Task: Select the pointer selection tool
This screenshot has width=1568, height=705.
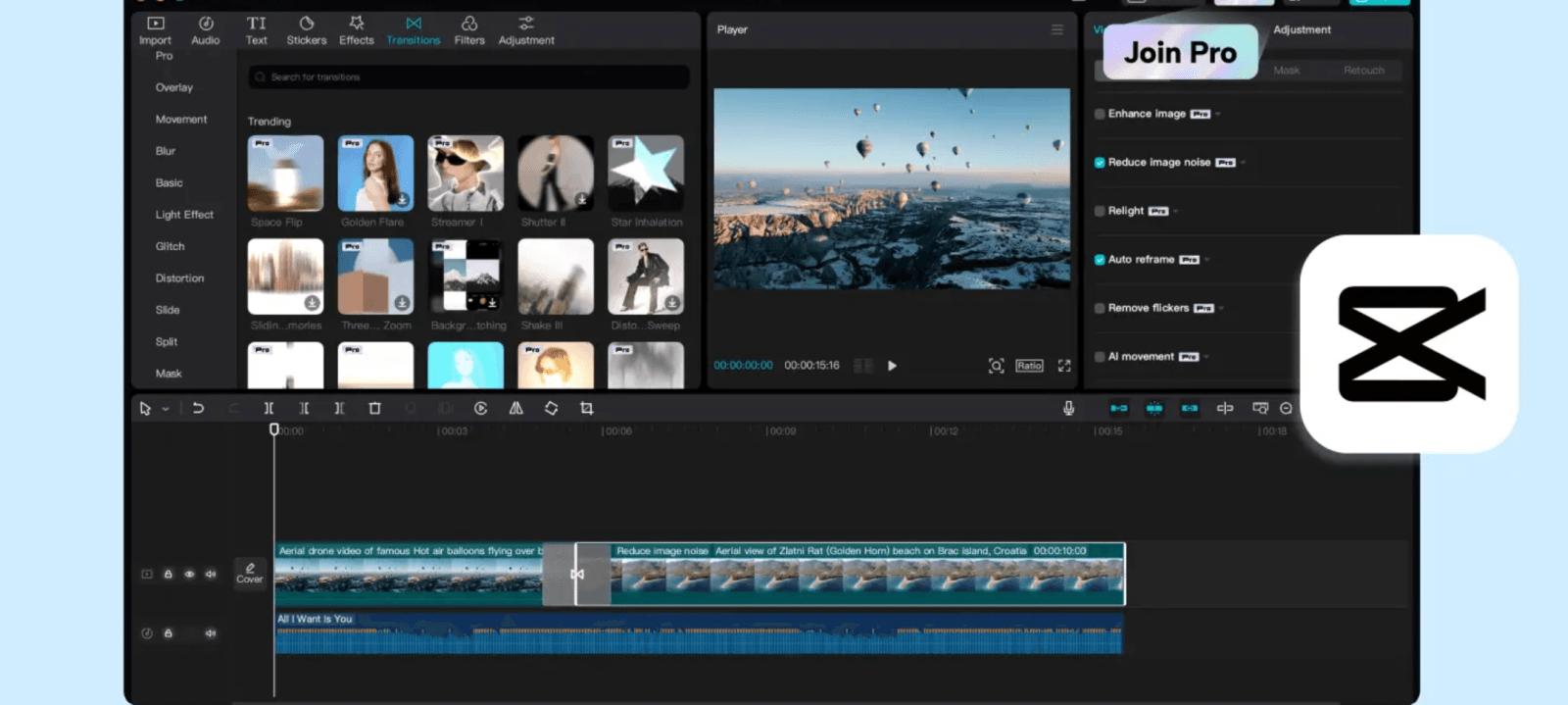Action: 145,408
